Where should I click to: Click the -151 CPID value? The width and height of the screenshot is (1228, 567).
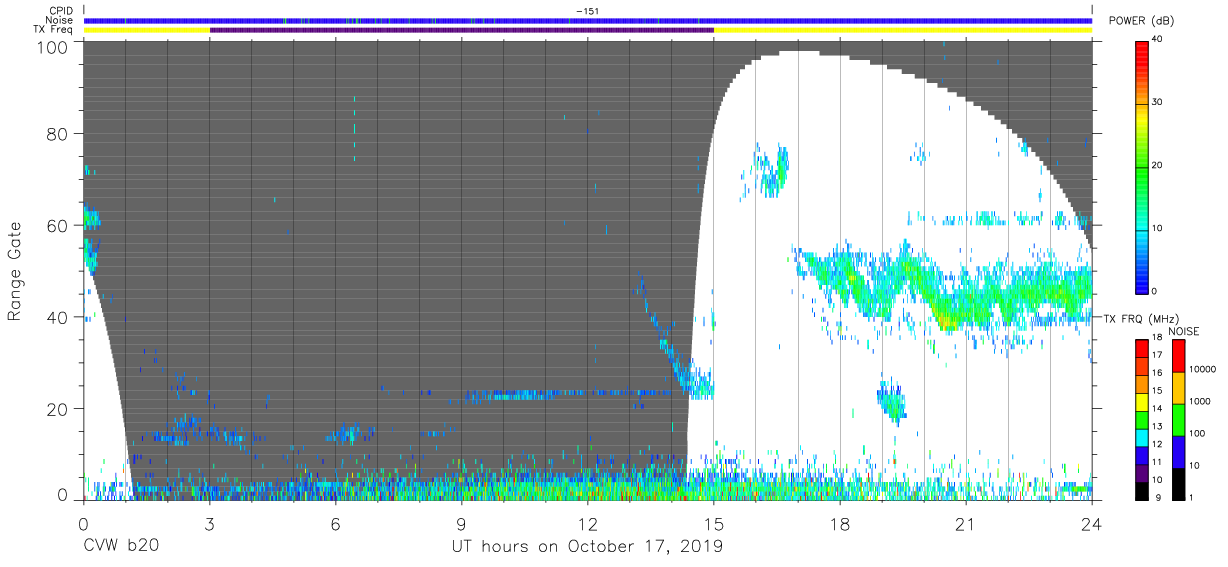tap(587, 11)
